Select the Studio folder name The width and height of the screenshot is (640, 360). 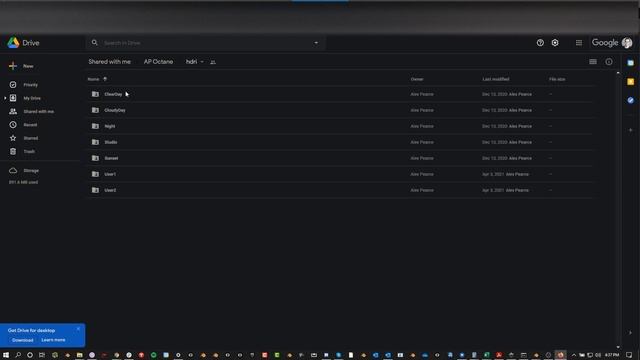pyautogui.click(x=111, y=142)
